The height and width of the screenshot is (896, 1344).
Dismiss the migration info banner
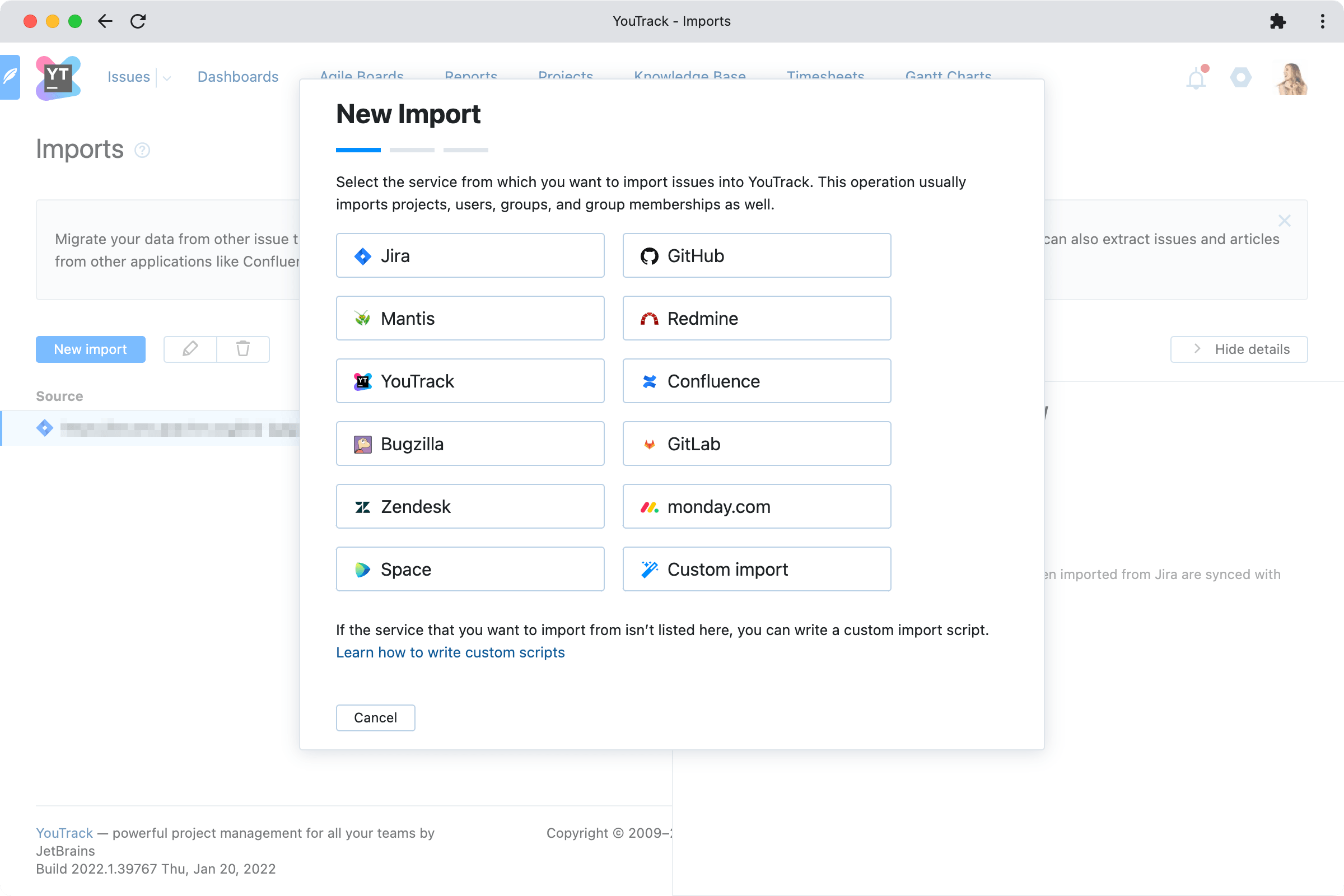(x=1284, y=221)
